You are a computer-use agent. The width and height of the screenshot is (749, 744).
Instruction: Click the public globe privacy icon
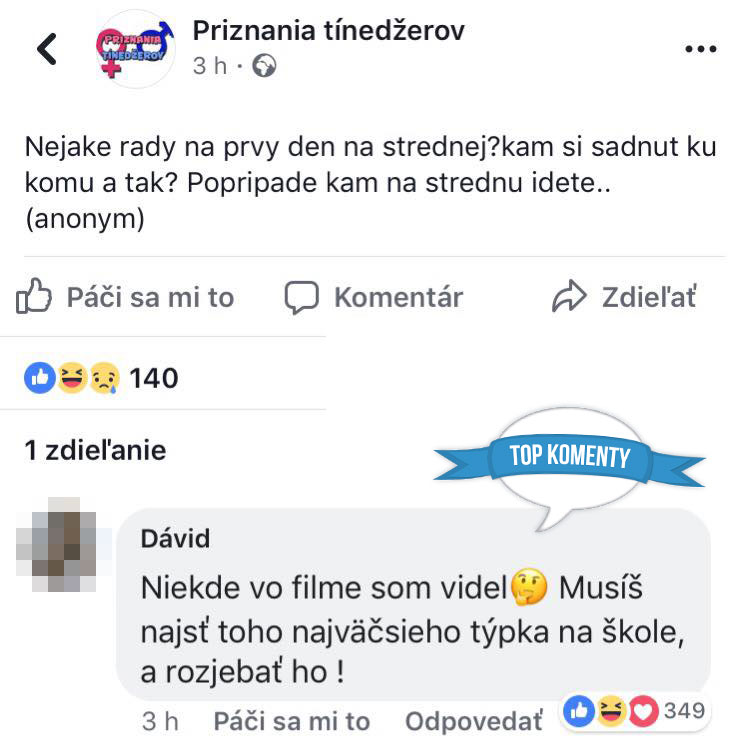pyautogui.click(x=264, y=66)
